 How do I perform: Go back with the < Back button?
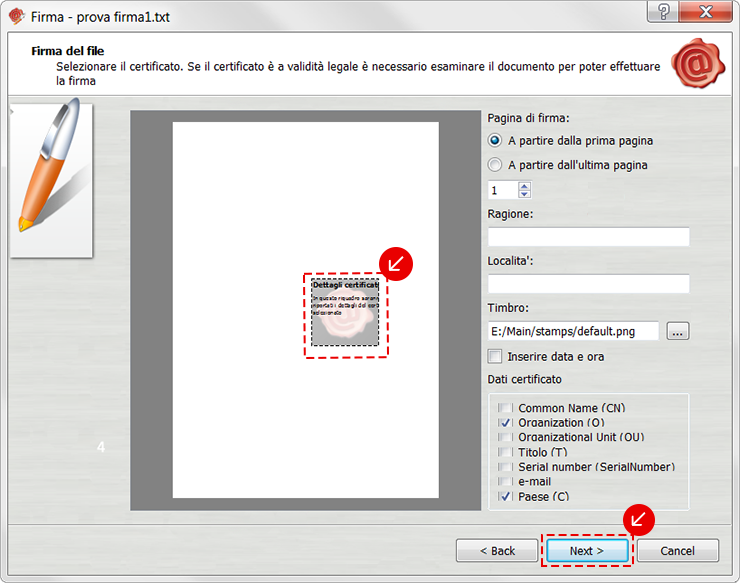[497, 551]
